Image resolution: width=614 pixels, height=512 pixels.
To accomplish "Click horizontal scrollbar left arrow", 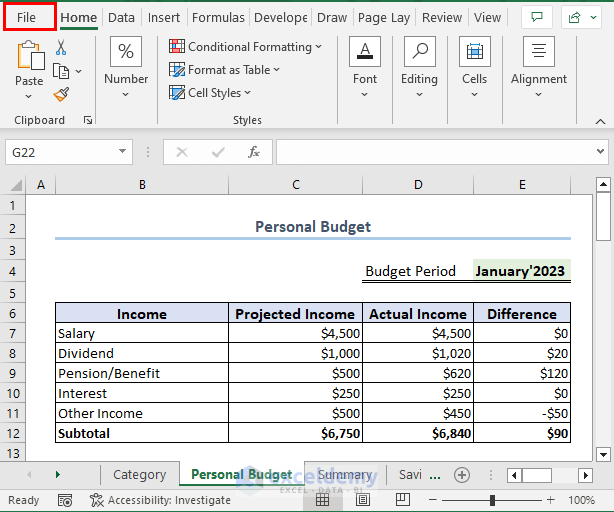I will pyautogui.click(x=514, y=475).
